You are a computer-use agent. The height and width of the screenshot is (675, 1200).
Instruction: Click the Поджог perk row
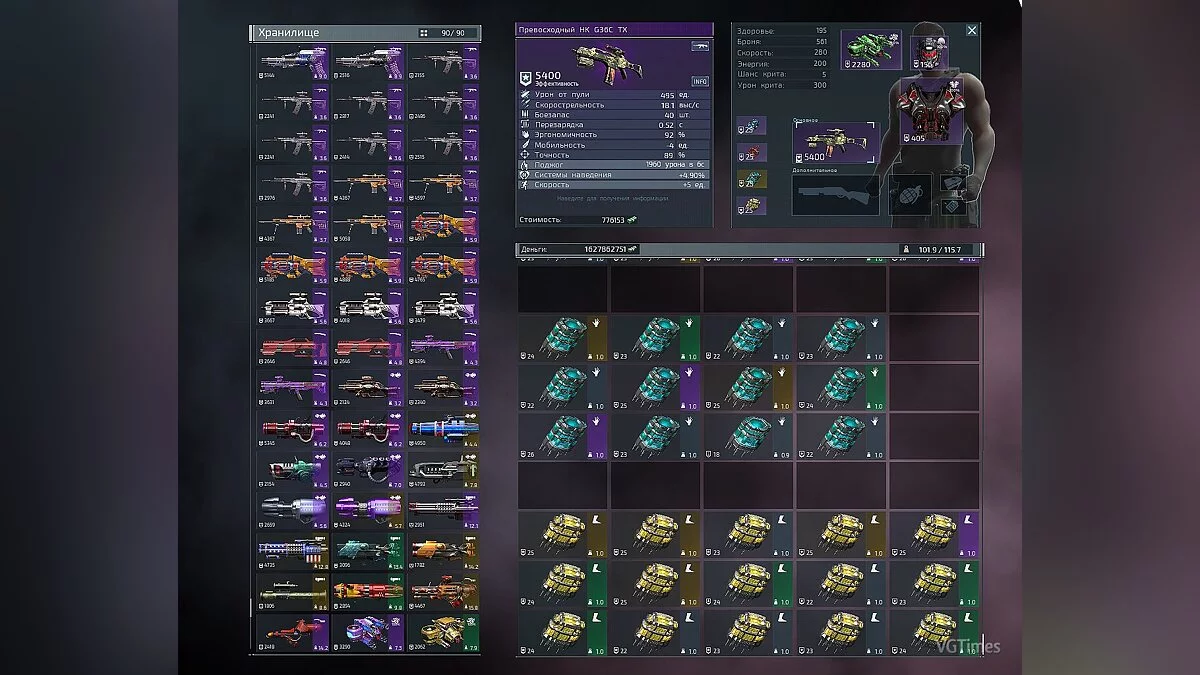[x=615, y=165]
